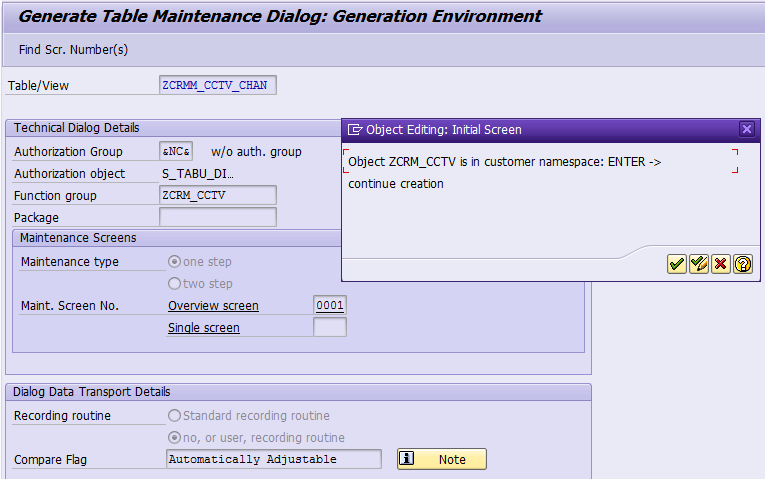Click the Dialog Data Transport Details header
765x479 pixels.
[x=92, y=392]
